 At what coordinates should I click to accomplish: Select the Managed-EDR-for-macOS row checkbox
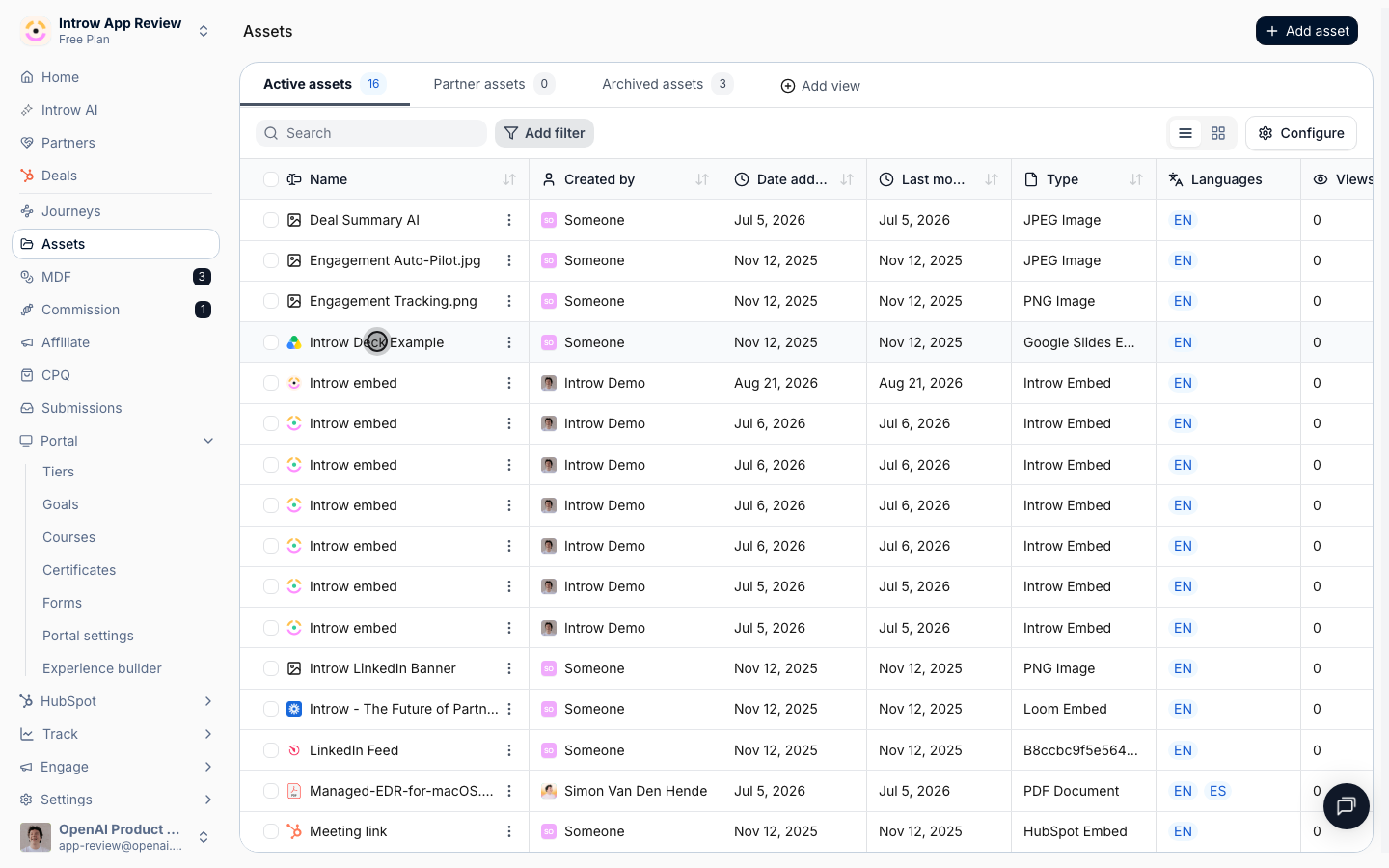271,791
